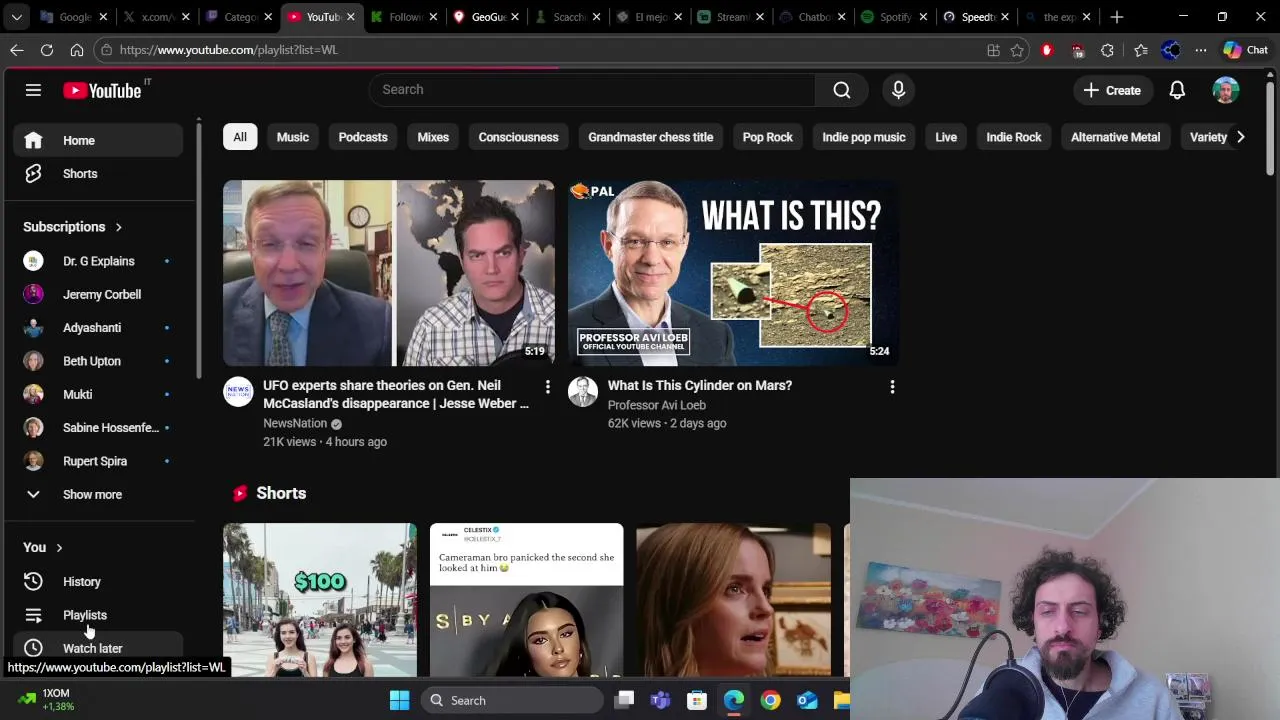This screenshot has width=1280, height=720.
Task: Open the notifications bell
Action: tap(1177, 90)
